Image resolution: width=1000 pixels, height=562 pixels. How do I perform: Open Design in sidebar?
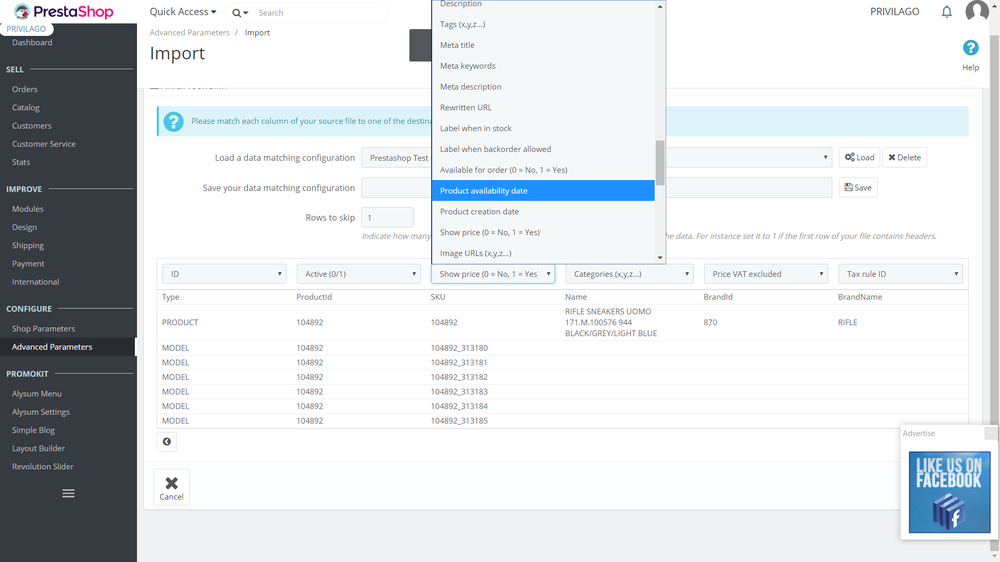point(24,227)
